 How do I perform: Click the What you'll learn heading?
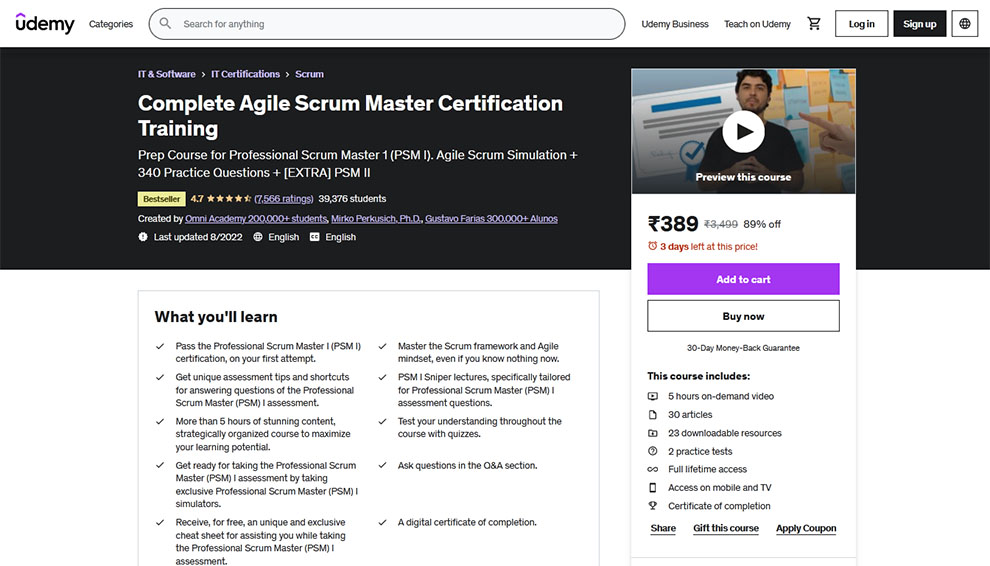point(216,316)
